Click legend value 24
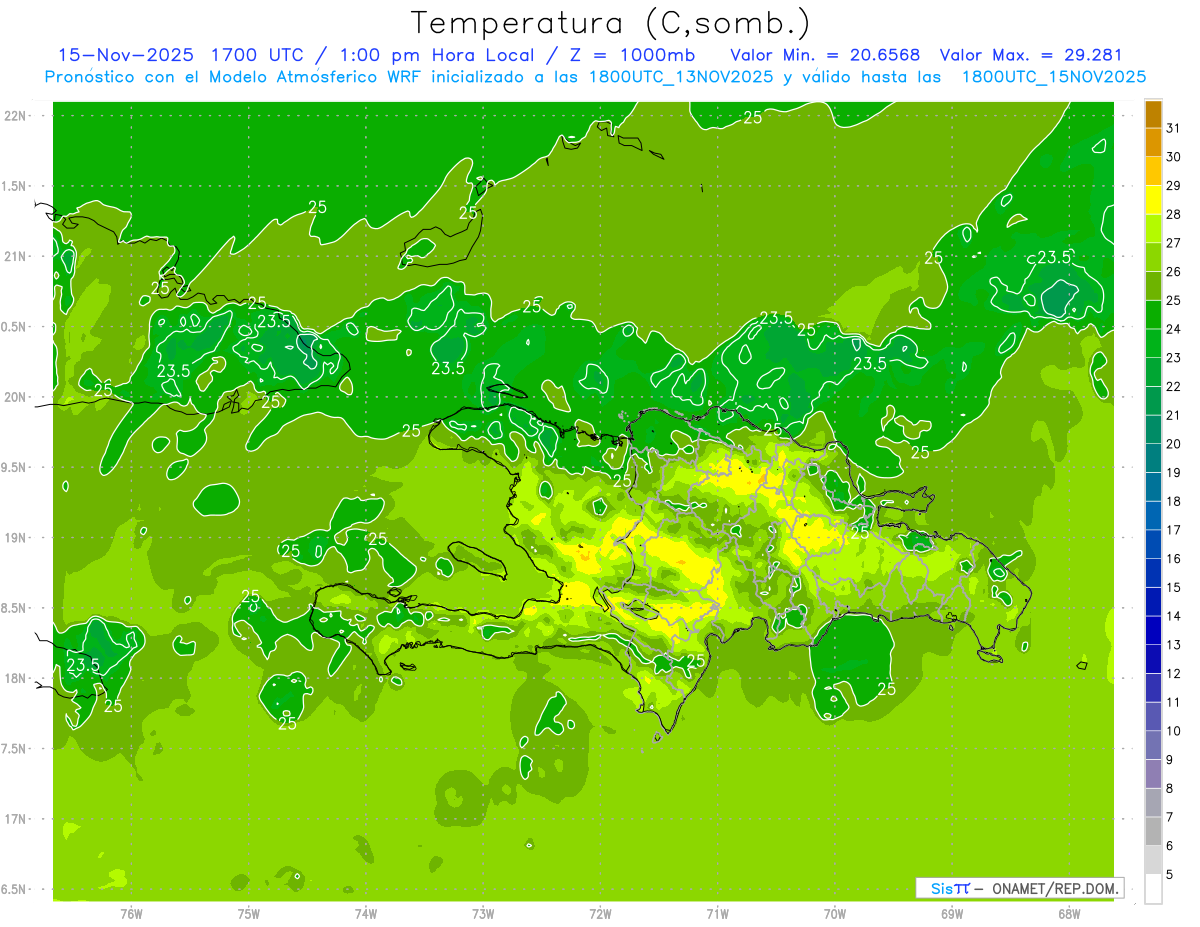The height and width of the screenshot is (927, 1200). [x=1173, y=329]
